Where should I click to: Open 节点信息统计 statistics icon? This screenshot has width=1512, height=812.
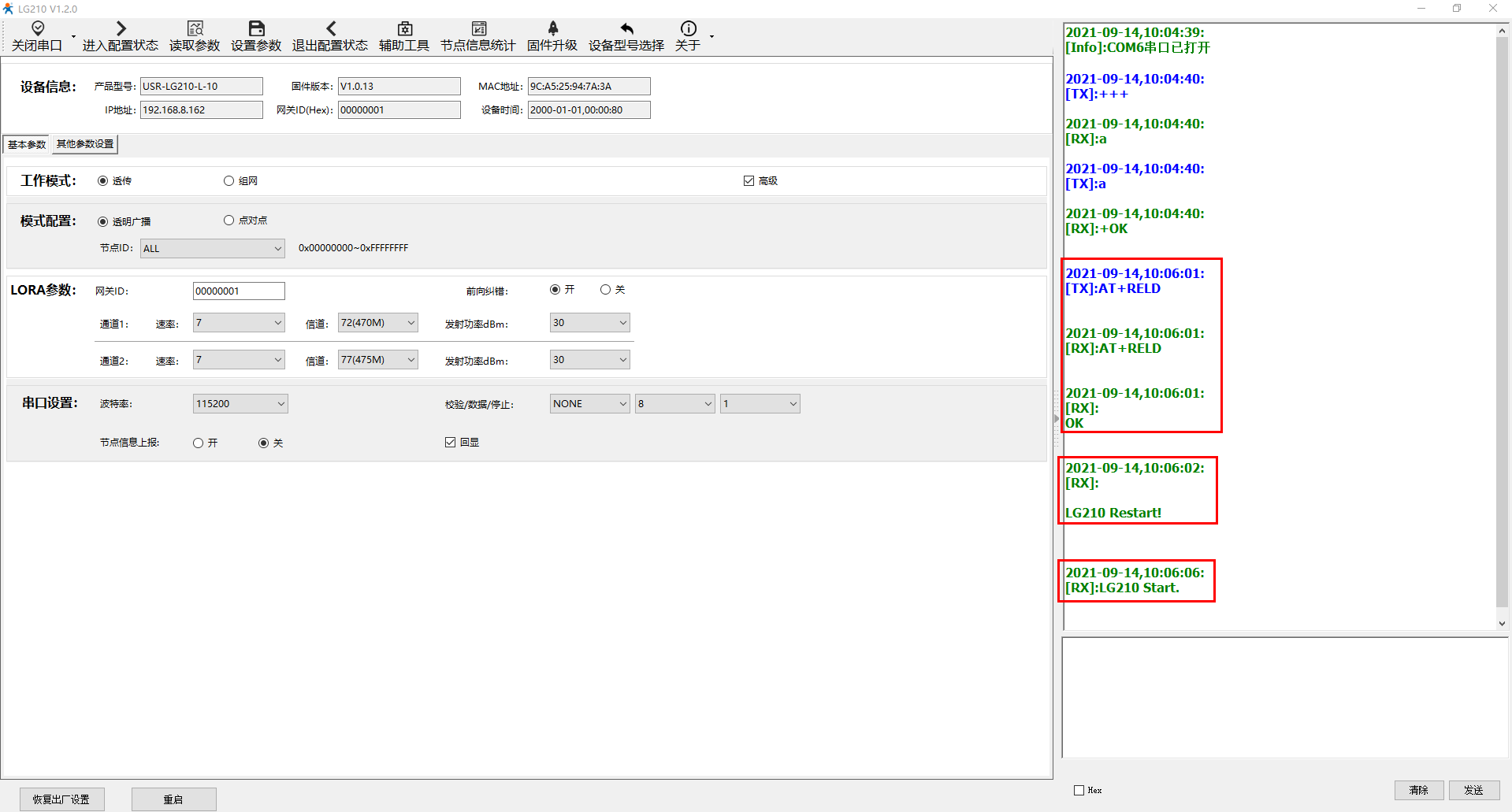point(478,29)
